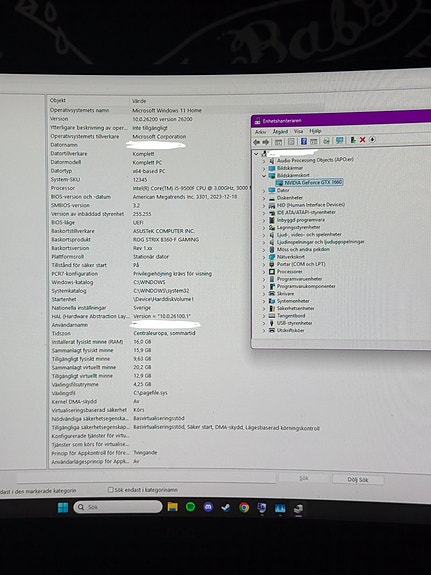Collapse the Bildskärmskort tree node
The height and width of the screenshot is (575, 431).
pos(264,176)
